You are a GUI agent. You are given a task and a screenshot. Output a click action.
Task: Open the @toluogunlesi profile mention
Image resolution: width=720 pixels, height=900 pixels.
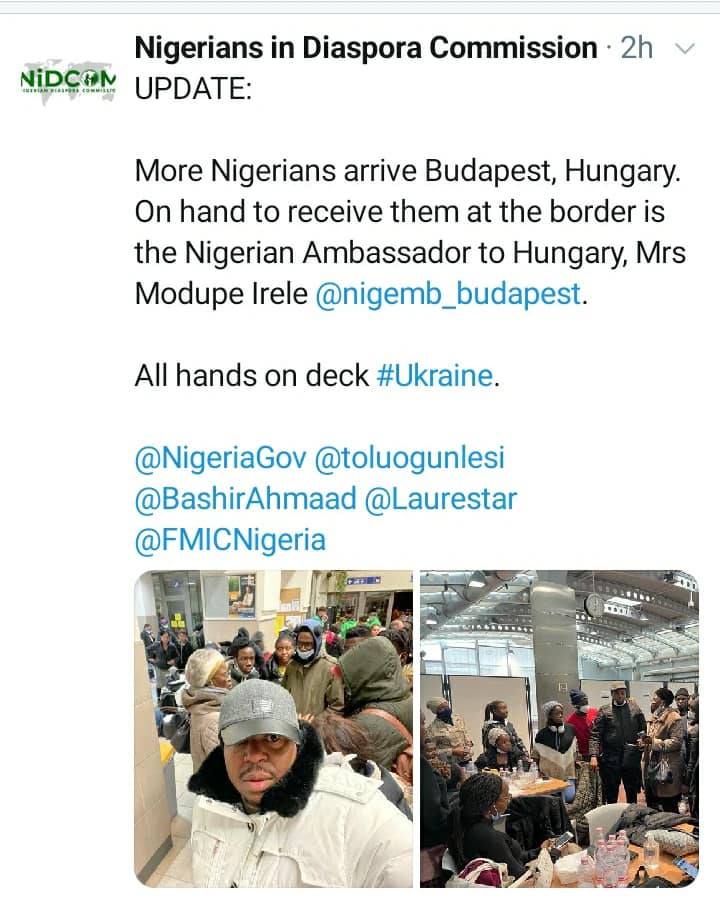410,458
